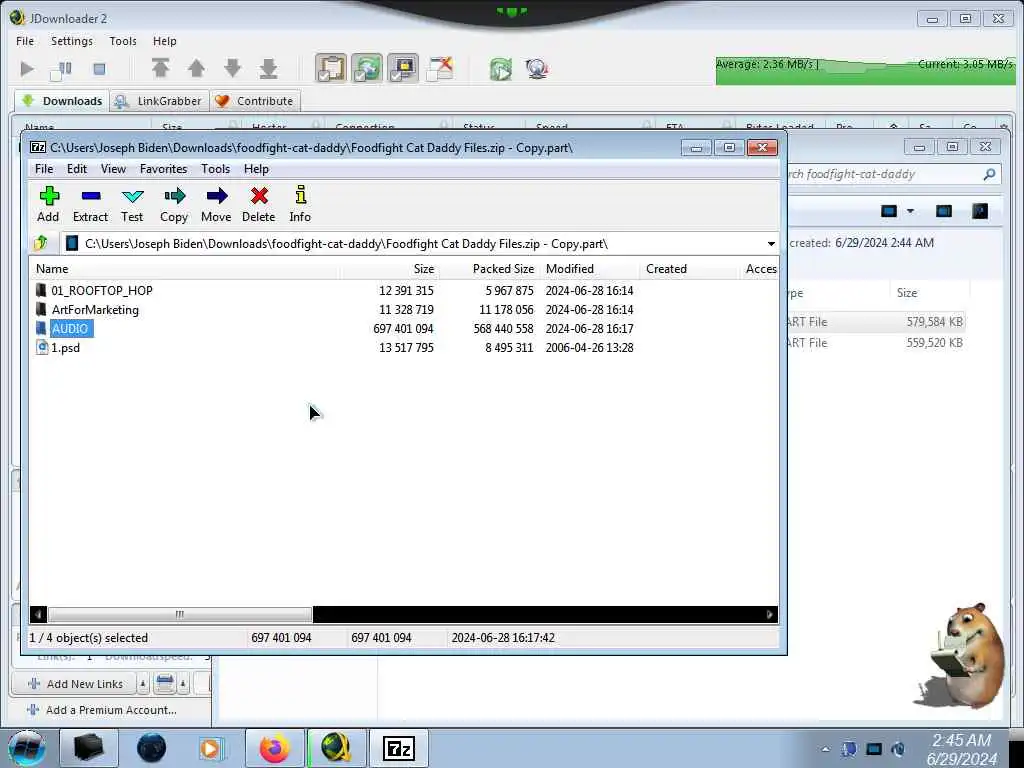The height and width of the screenshot is (768, 1024).
Task: Switch to the Contribute tab
Action: (x=255, y=101)
